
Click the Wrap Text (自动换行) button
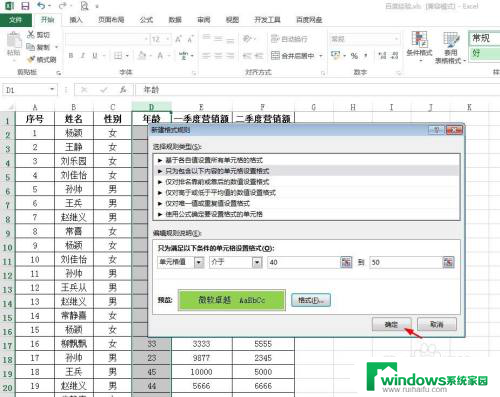[x=289, y=39]
